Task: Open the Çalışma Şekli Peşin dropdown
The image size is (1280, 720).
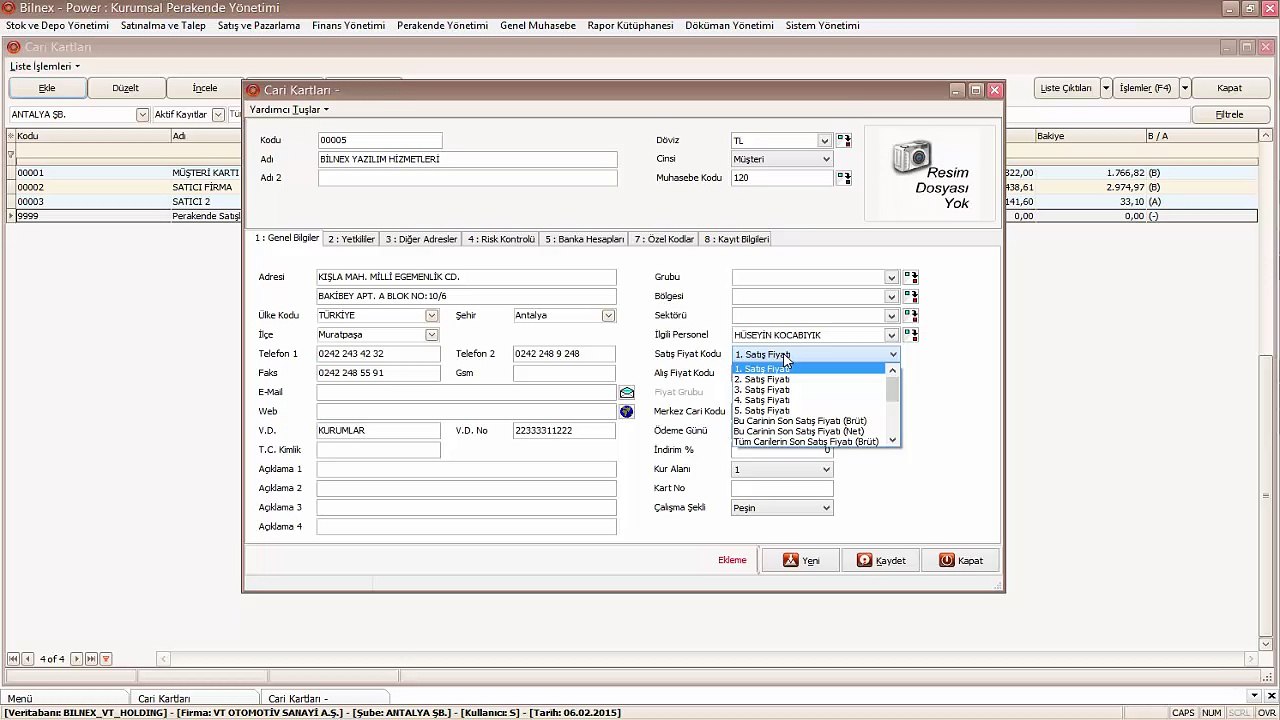Action: click(826, 508)
